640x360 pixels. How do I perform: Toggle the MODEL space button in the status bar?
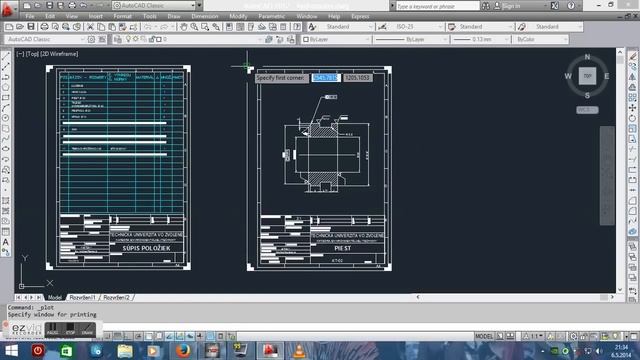[x=484, y=336]
